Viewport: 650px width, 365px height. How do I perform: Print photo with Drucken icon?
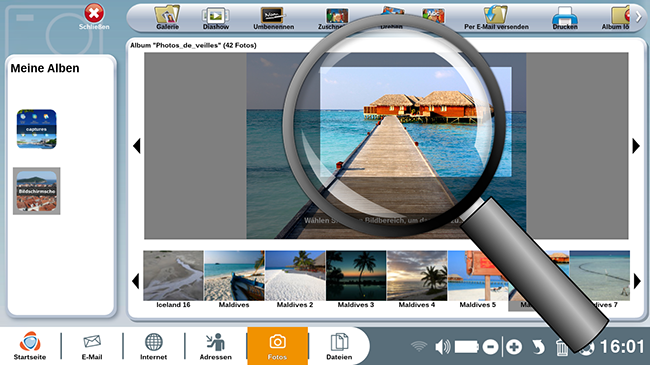(x=565, y=18)
